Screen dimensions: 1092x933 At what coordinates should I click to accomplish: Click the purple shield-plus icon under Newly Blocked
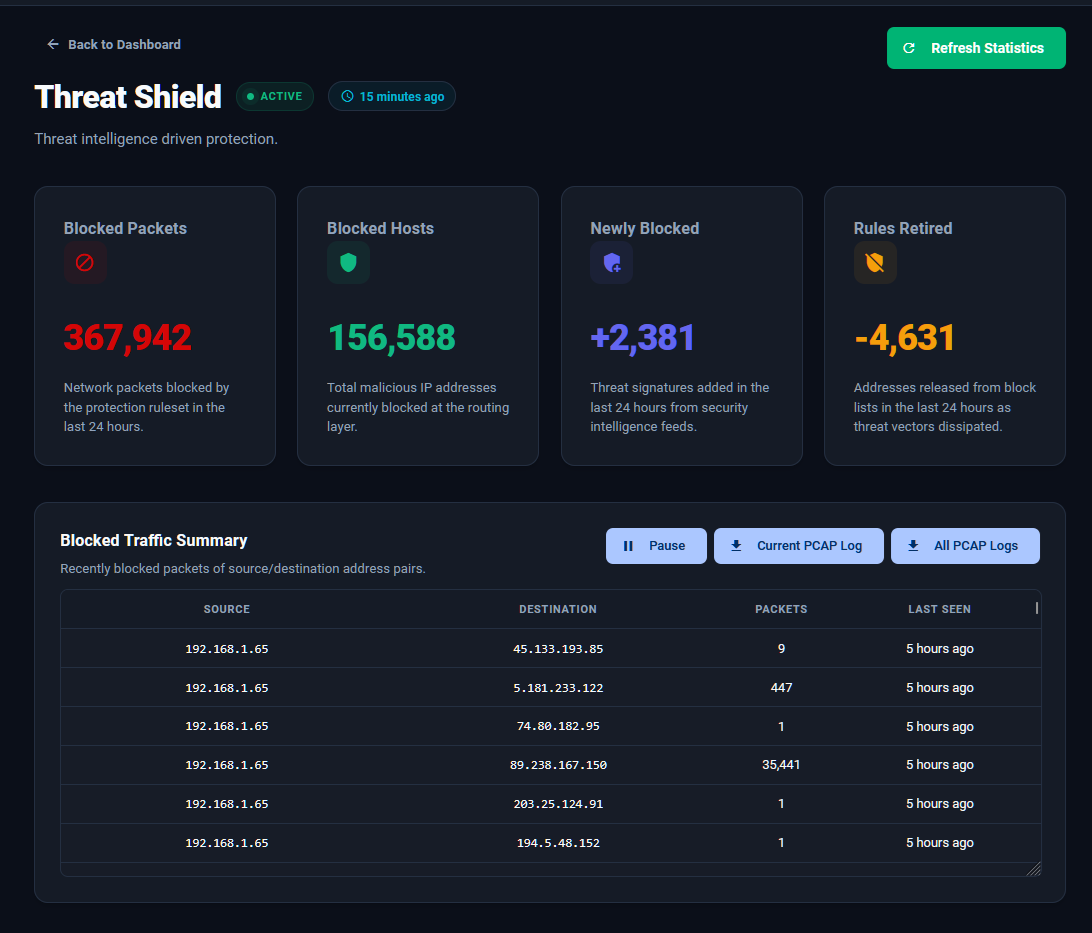coord(611,262)
